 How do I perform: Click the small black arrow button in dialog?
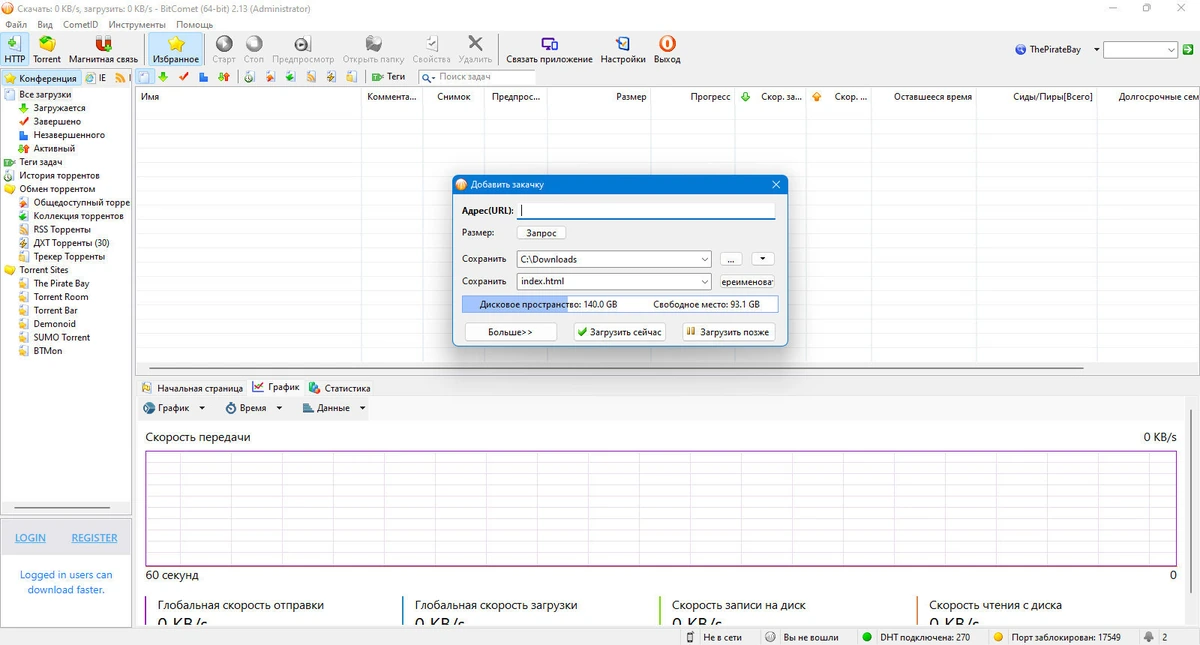pos(762,259)
